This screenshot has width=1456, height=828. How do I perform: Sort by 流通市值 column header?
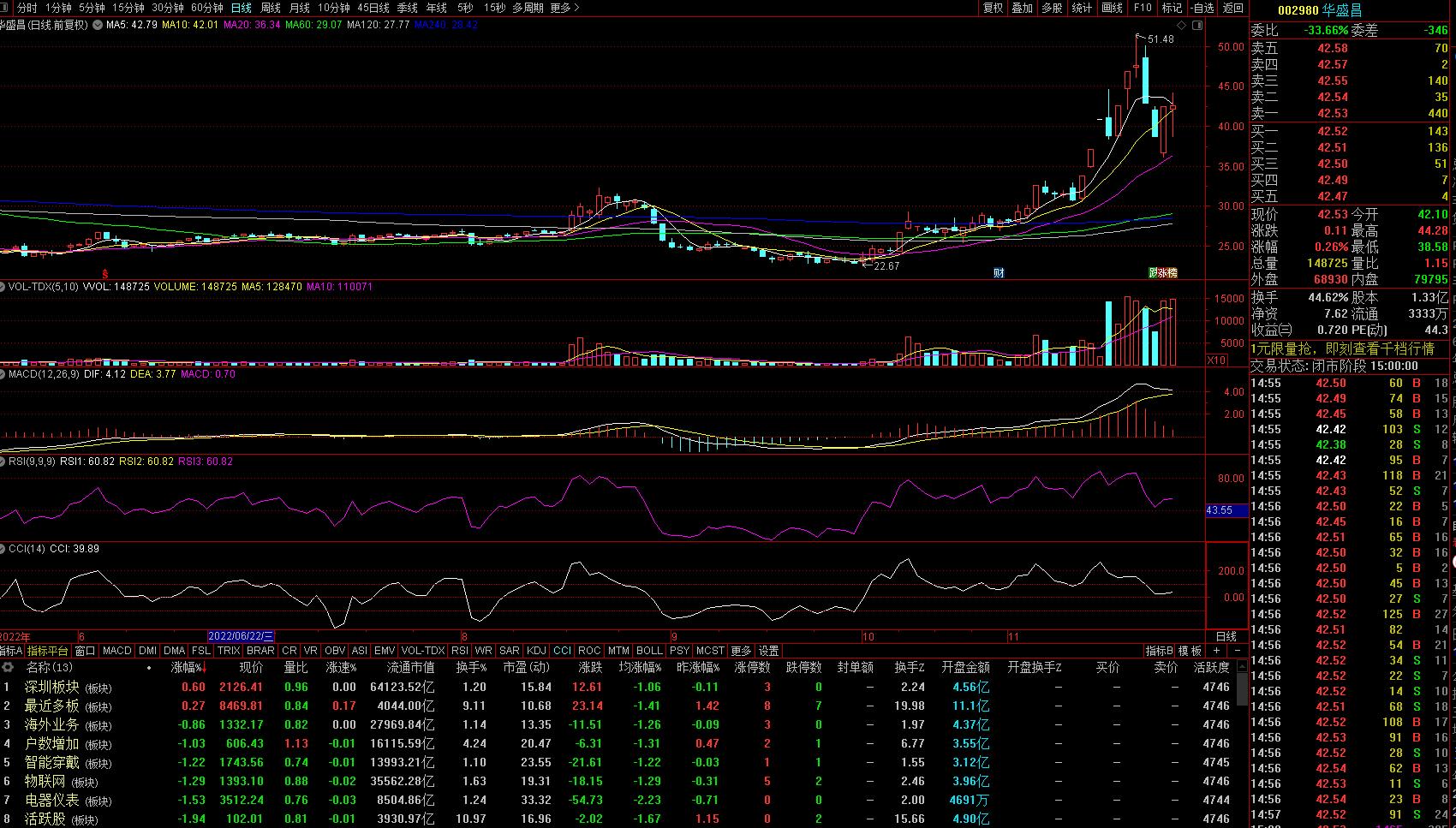(x=410, y=667)
